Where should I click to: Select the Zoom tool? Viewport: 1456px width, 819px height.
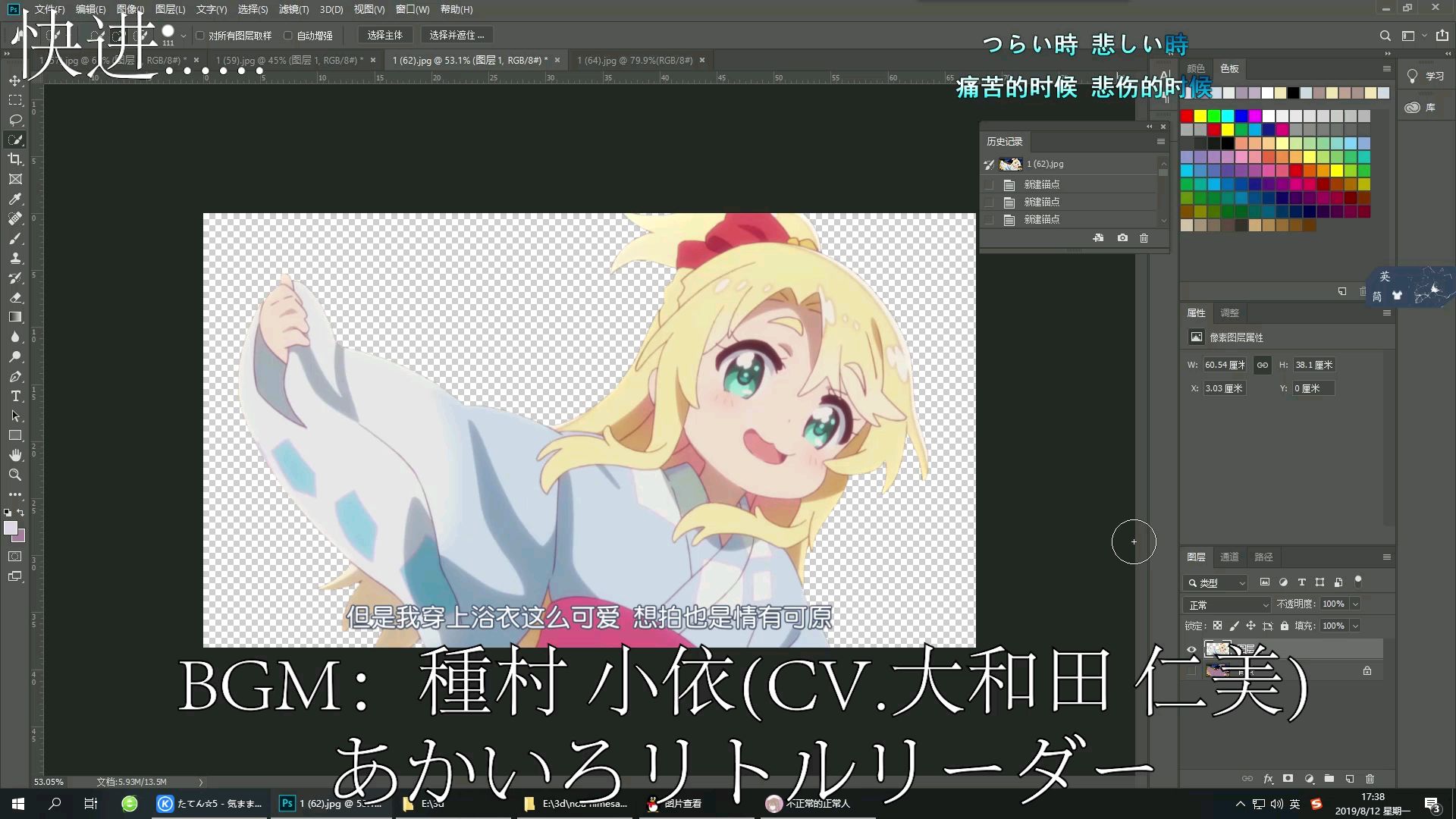point(15,475)
